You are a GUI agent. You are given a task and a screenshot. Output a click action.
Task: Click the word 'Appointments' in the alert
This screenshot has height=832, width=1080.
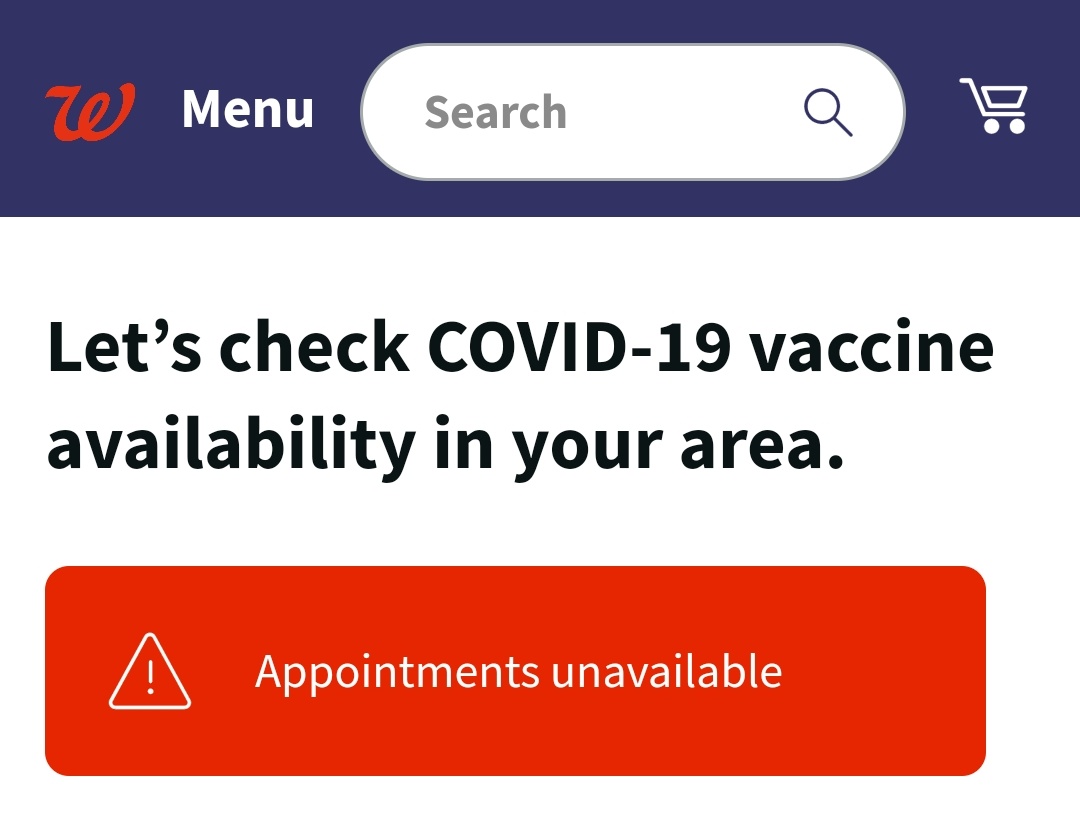pyautogui.click(x=397, y=672)
